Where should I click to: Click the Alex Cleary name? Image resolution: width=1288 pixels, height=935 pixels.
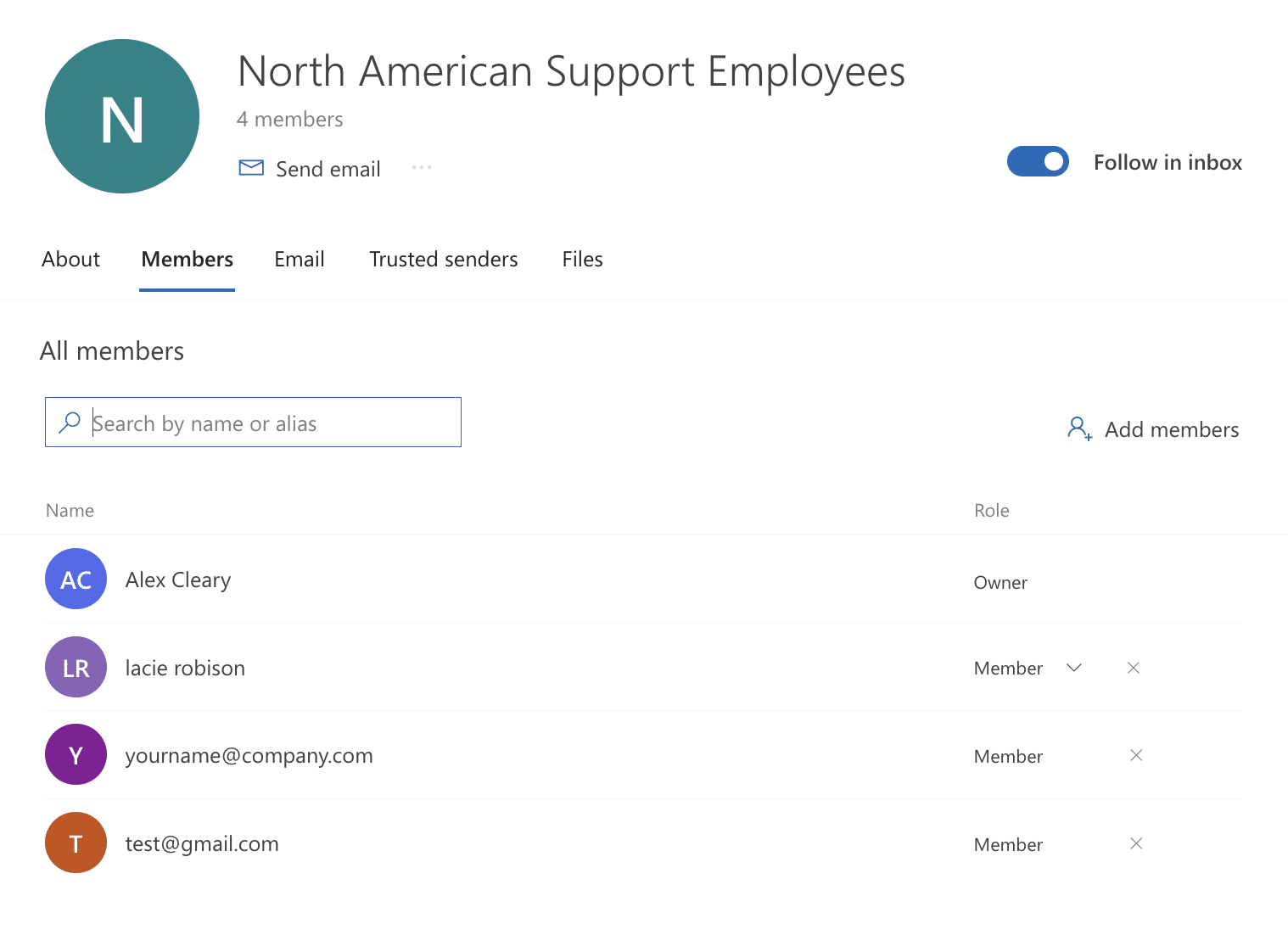click(x=178, y=580)
